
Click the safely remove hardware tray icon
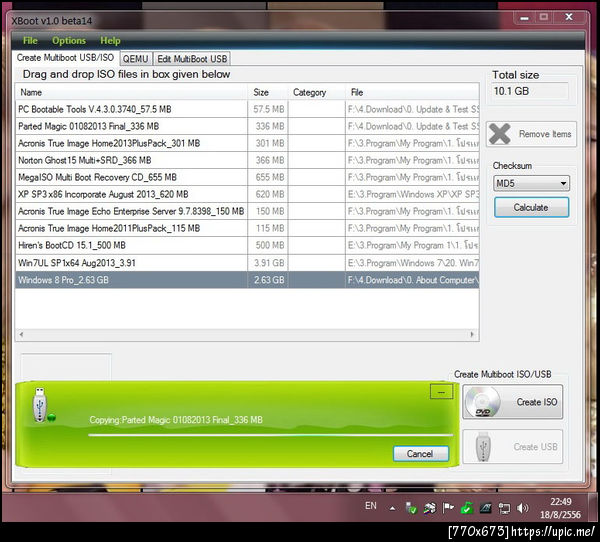pos(411,508)
